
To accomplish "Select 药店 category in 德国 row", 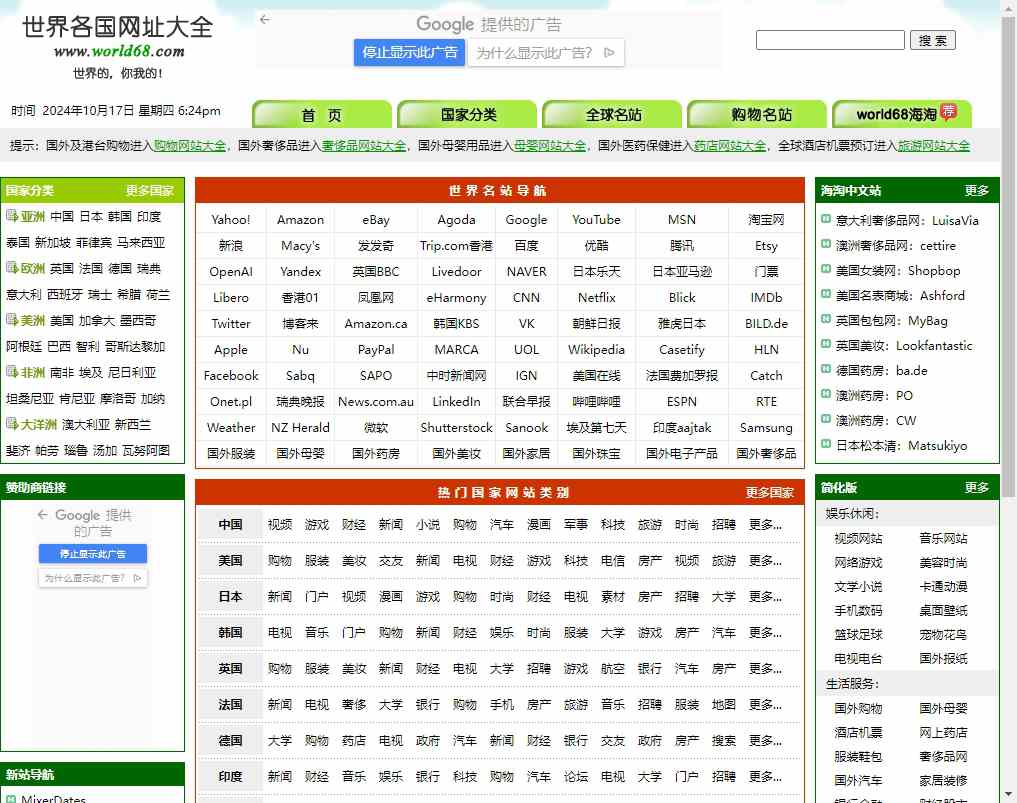I will pos(353,741).
